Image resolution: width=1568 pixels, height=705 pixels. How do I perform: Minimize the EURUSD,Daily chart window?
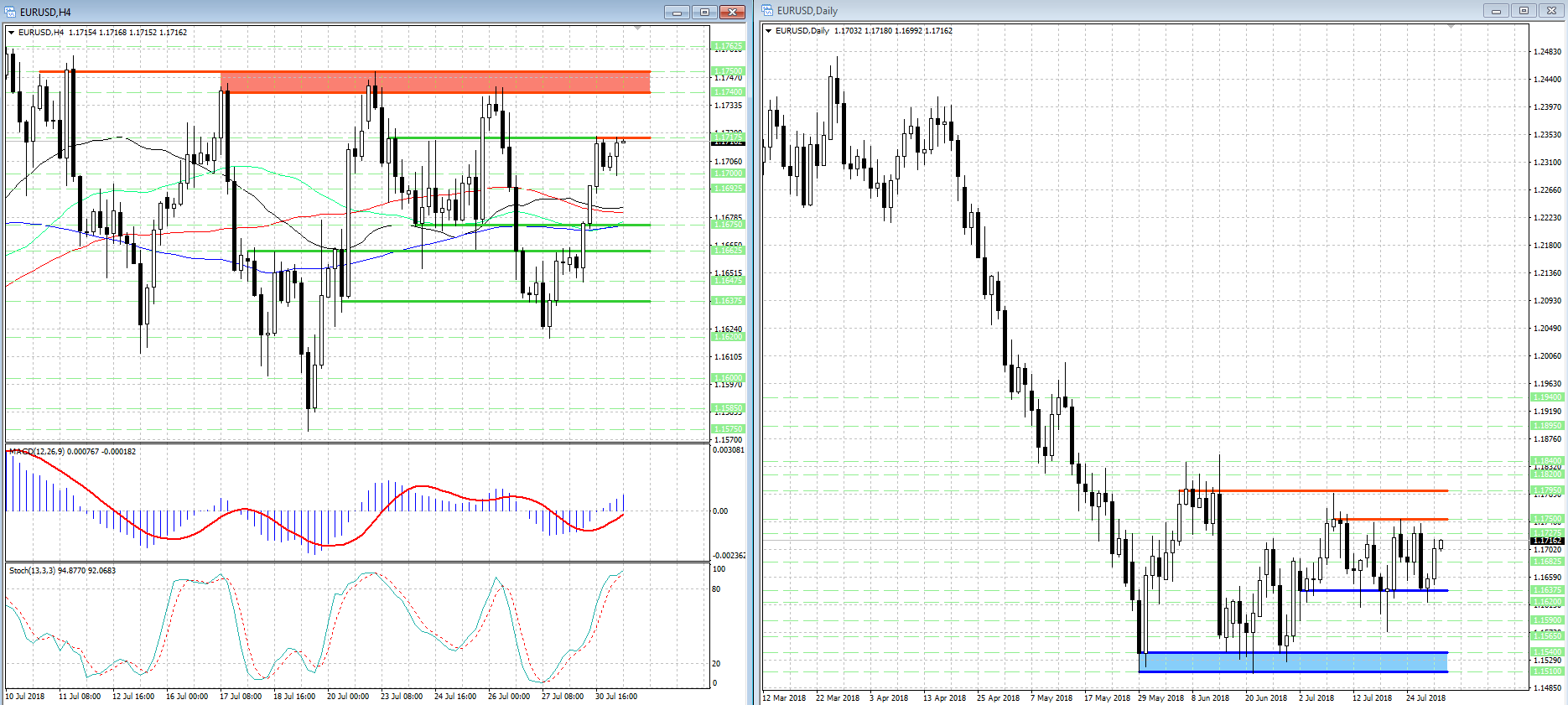click(1495, 11)
